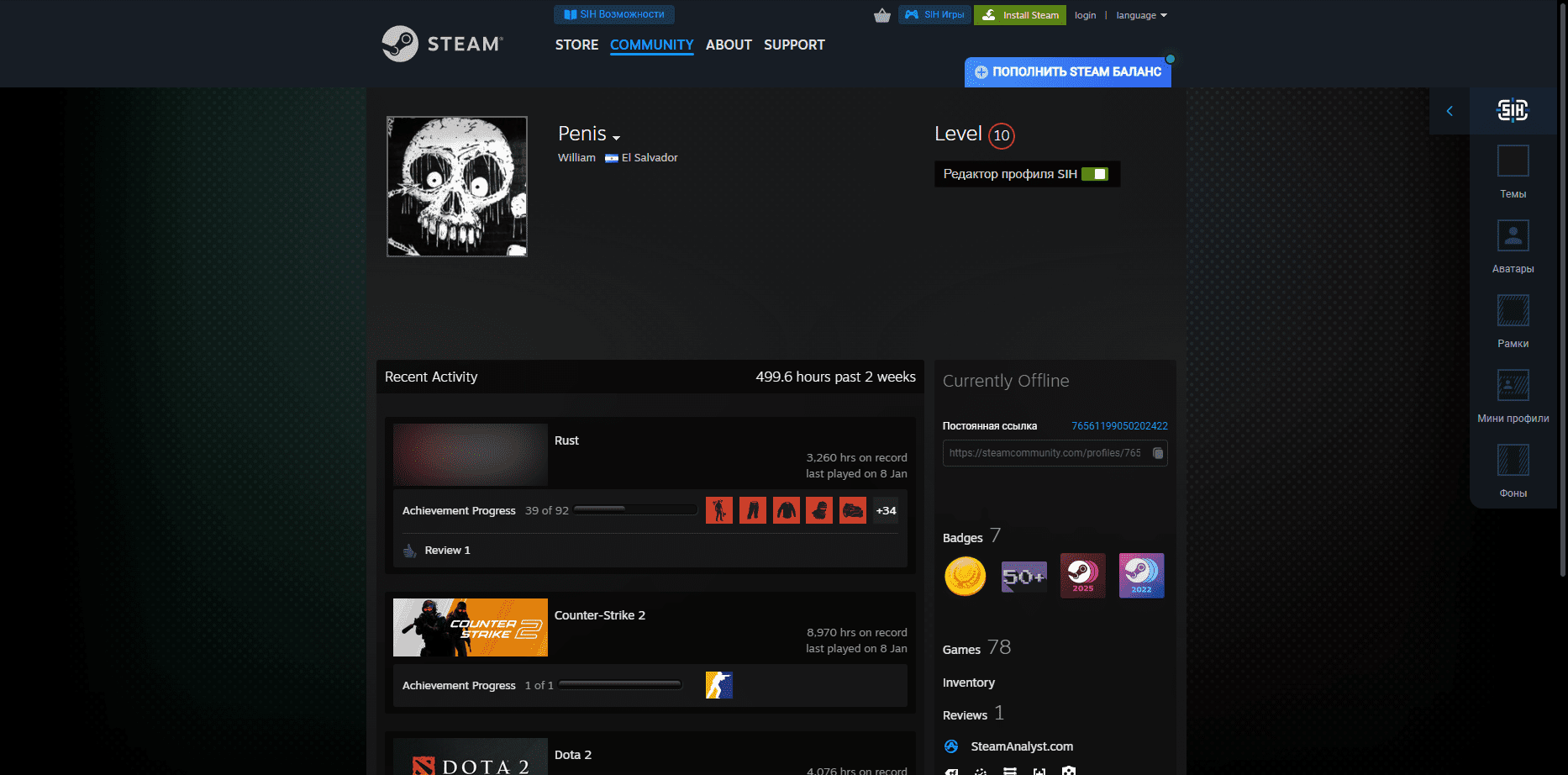Open the language dropdown
The width and height of the screenshot is (1568, 775).
tap(1140, 14)
